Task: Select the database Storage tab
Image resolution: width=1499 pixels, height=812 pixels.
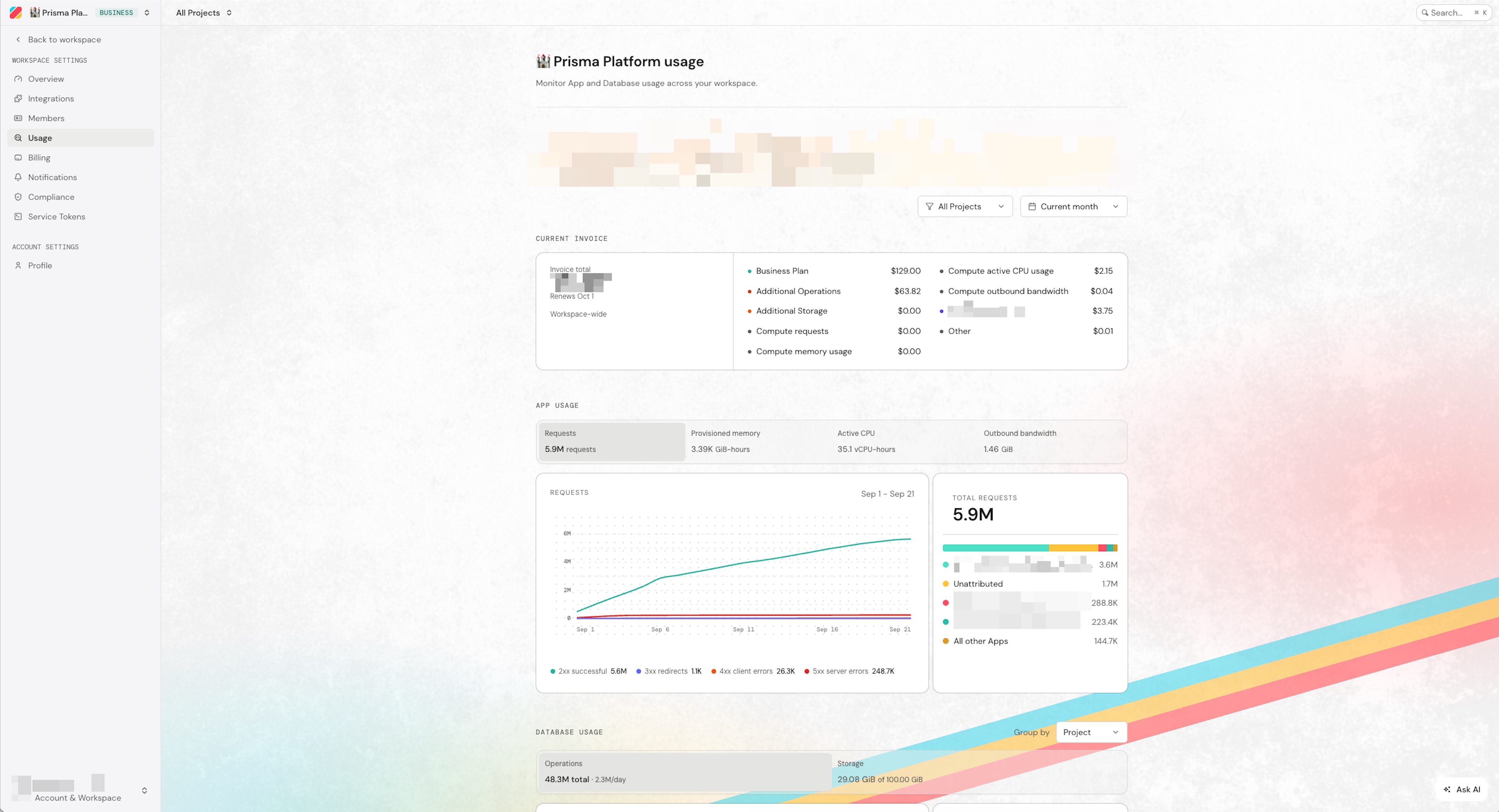Action: coord(978,772)
